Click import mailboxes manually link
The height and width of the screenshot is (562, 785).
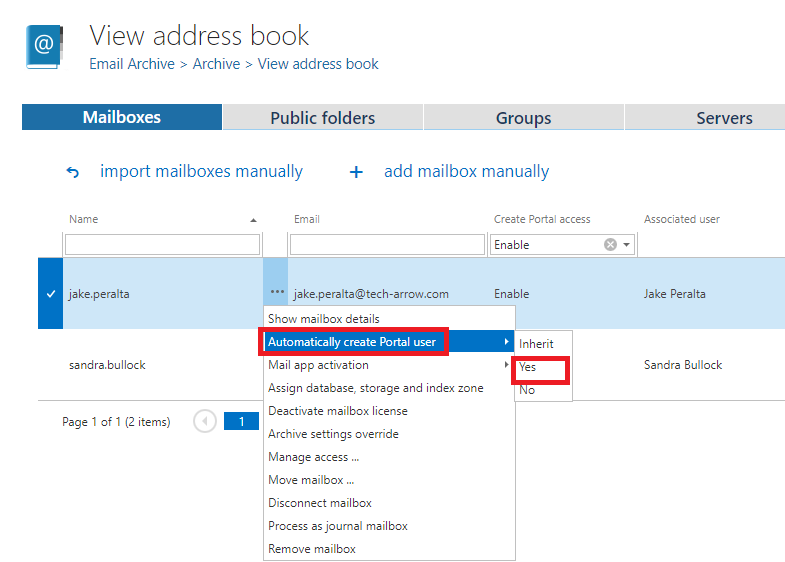[201, 172]
